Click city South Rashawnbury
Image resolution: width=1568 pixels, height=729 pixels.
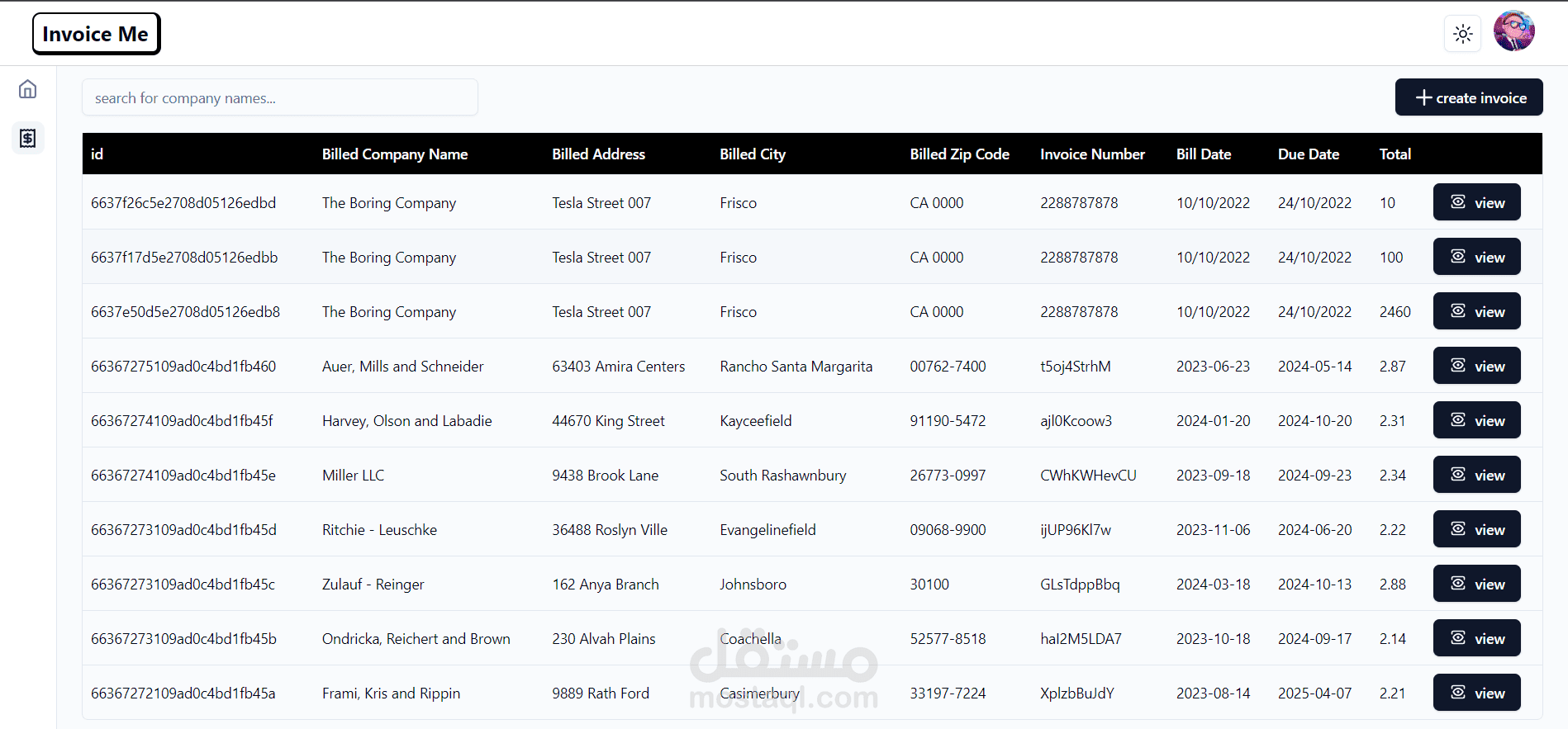tap(783, 476)
